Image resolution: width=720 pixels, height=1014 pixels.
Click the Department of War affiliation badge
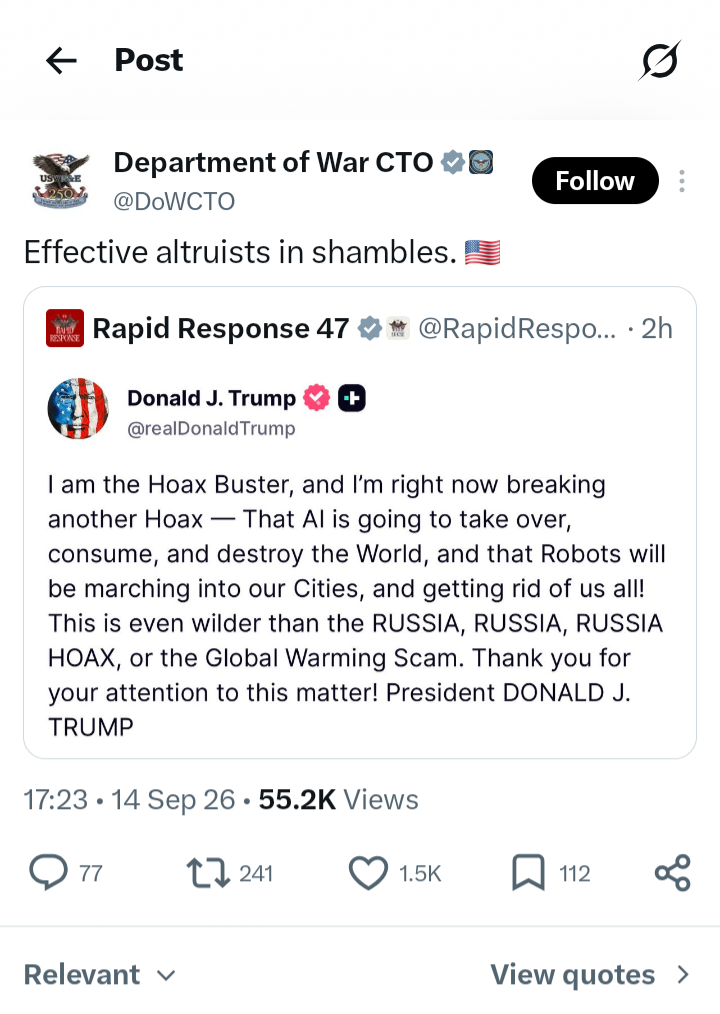(x=481, y=162)
